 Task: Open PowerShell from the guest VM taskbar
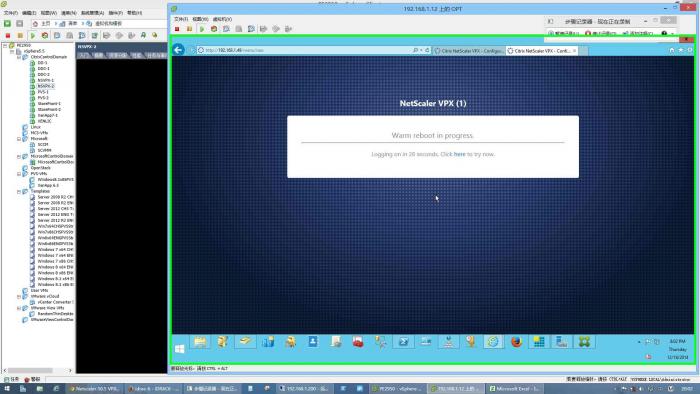click(403, 342)
